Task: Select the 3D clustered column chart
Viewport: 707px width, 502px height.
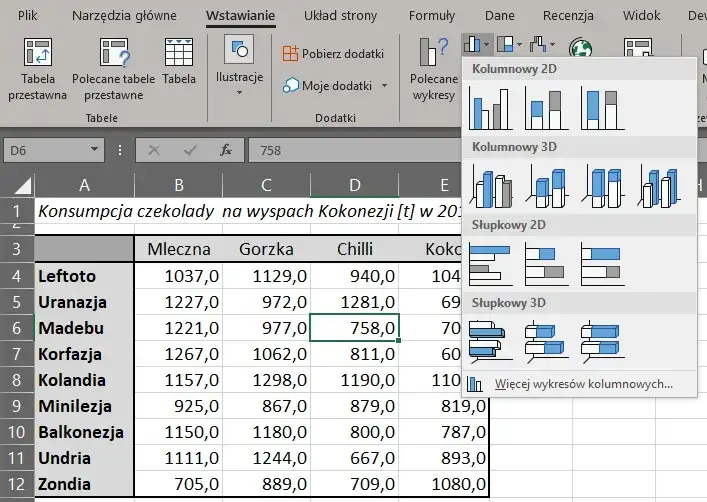Action: (x=491, y=187)
